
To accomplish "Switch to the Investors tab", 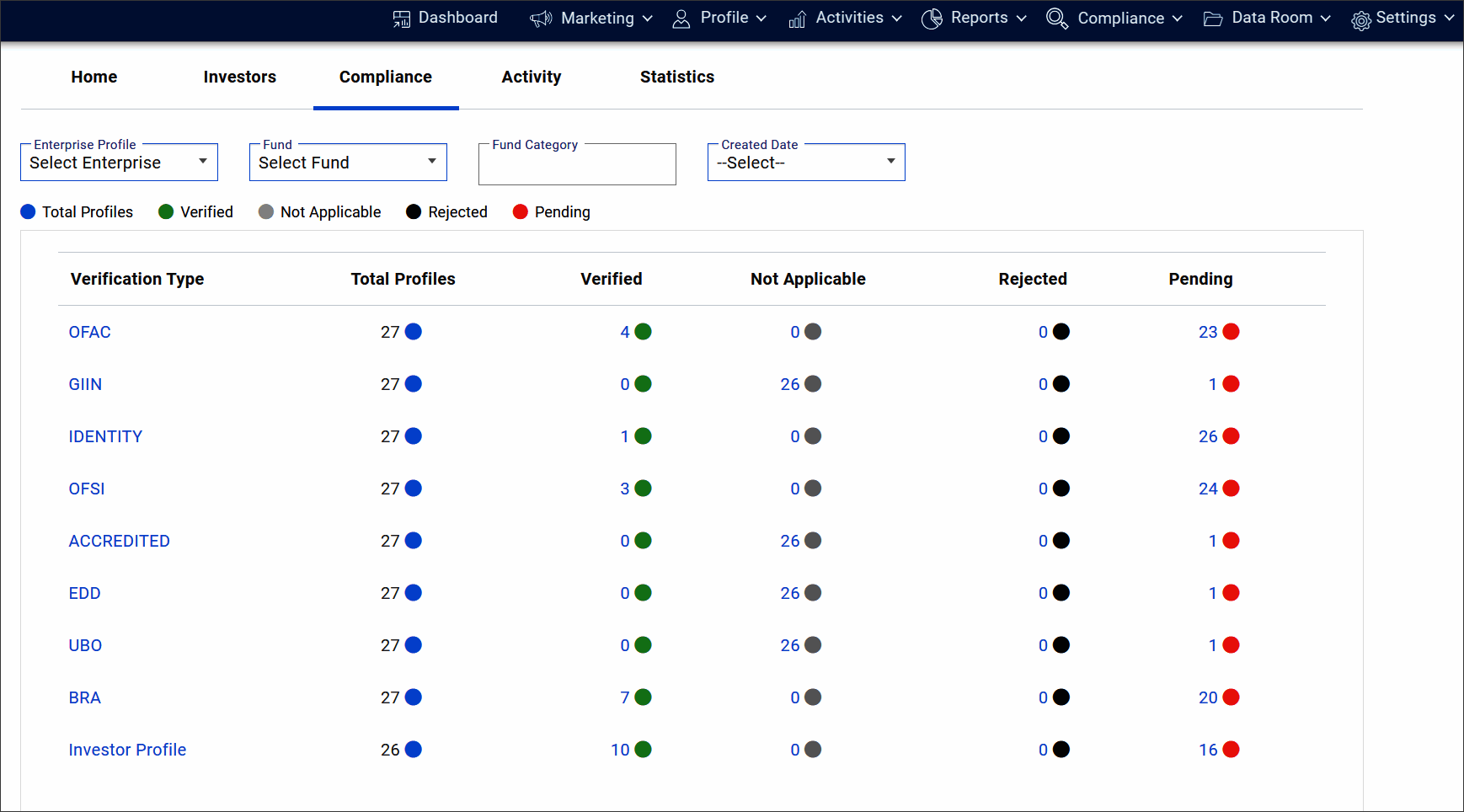I will pyautogui.click(x=239, y=77).
